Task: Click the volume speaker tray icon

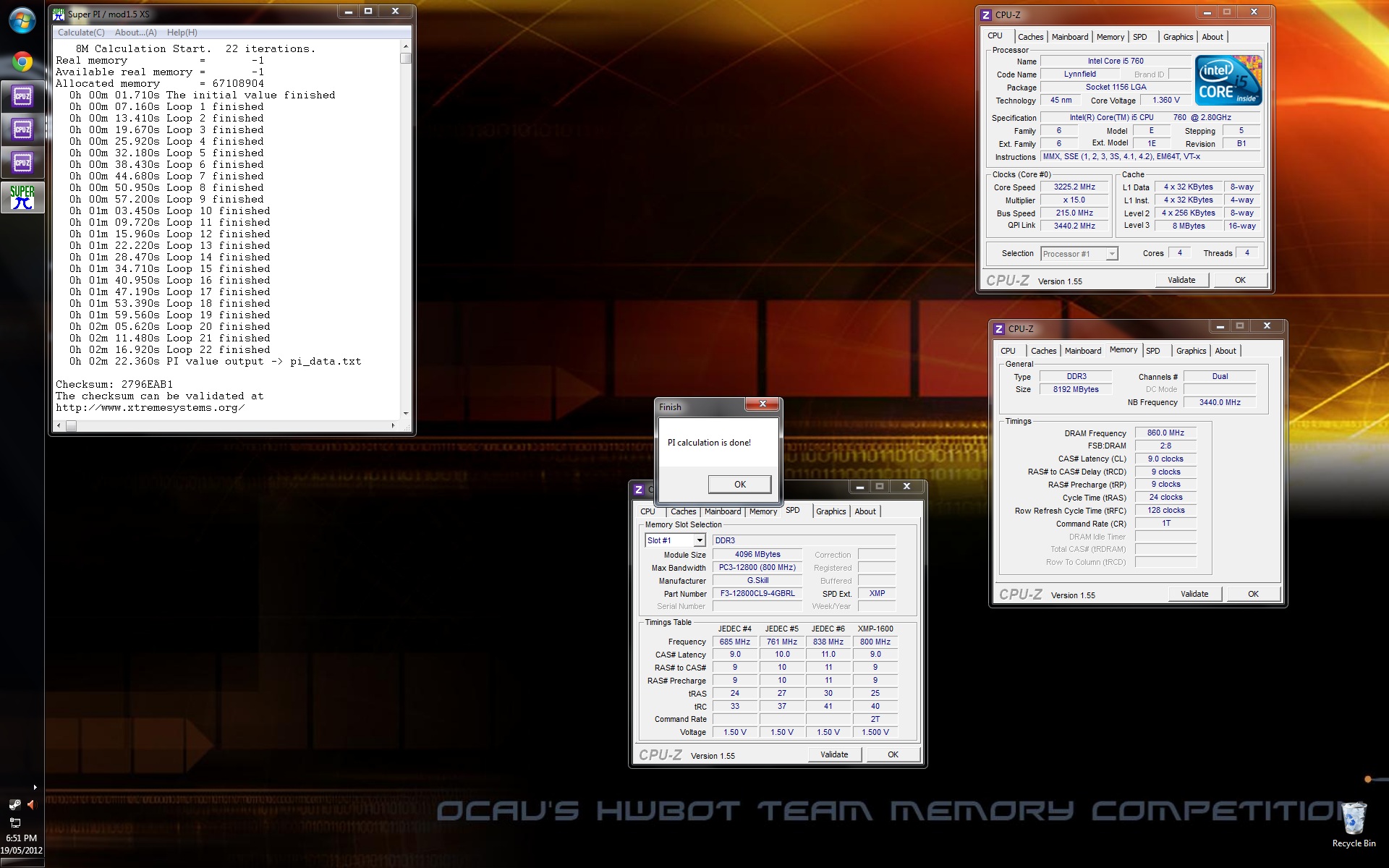Action: (x=31, y=804)
